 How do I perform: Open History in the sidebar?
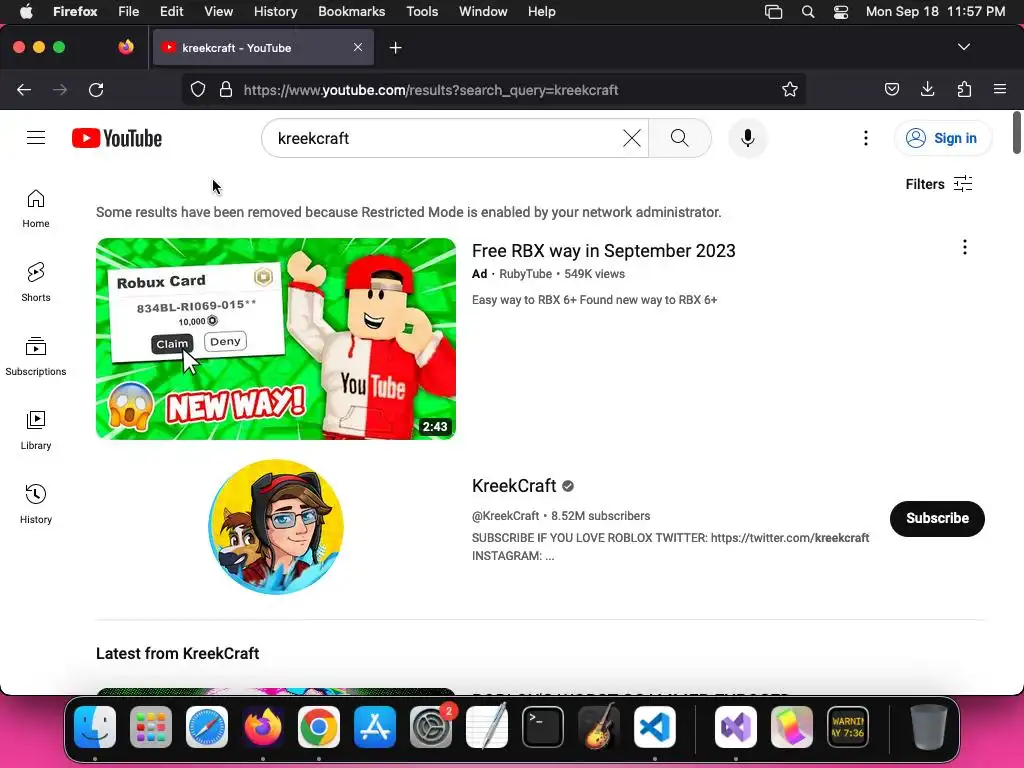coord(36,504)
